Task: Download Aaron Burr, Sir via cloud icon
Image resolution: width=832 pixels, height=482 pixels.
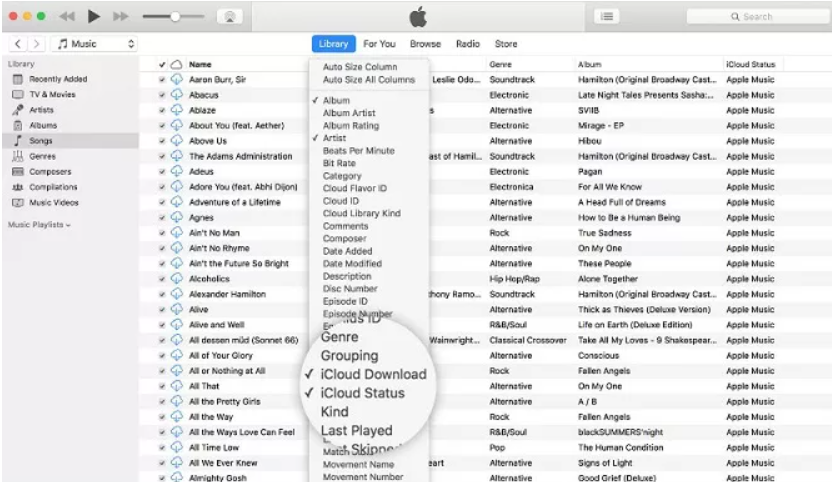Action: point(176,80)
